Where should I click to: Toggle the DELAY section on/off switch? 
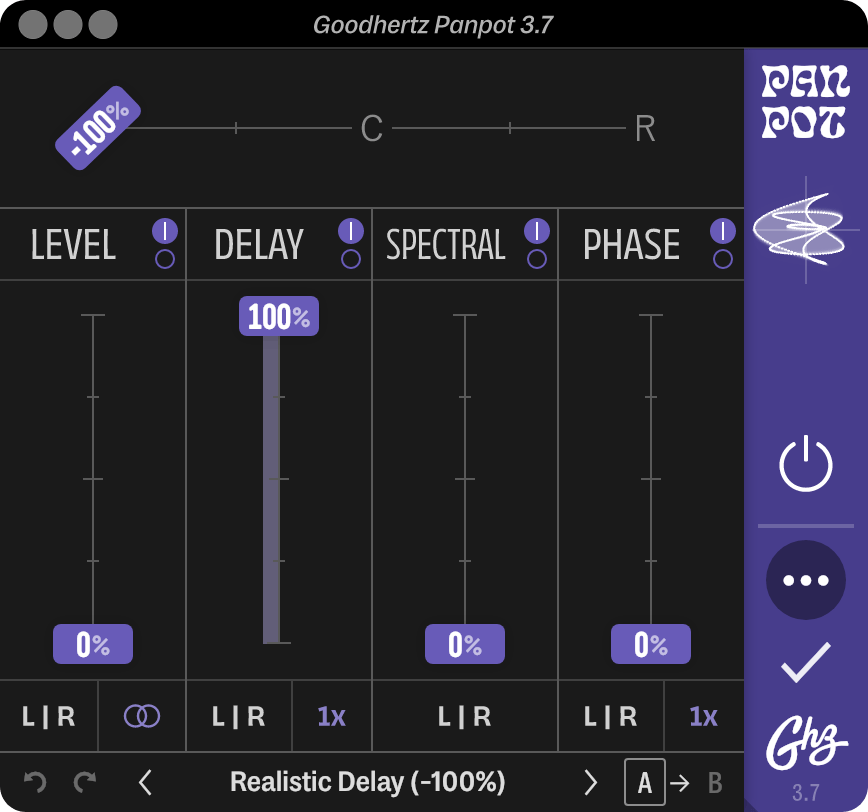point(351,244)
